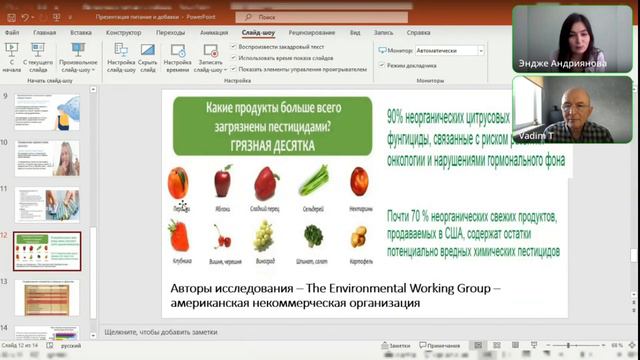Toggle 'Использовать время показа слайдов' checkbox
Viewport: 640px width, 360px height.
(x=234, y=58)
